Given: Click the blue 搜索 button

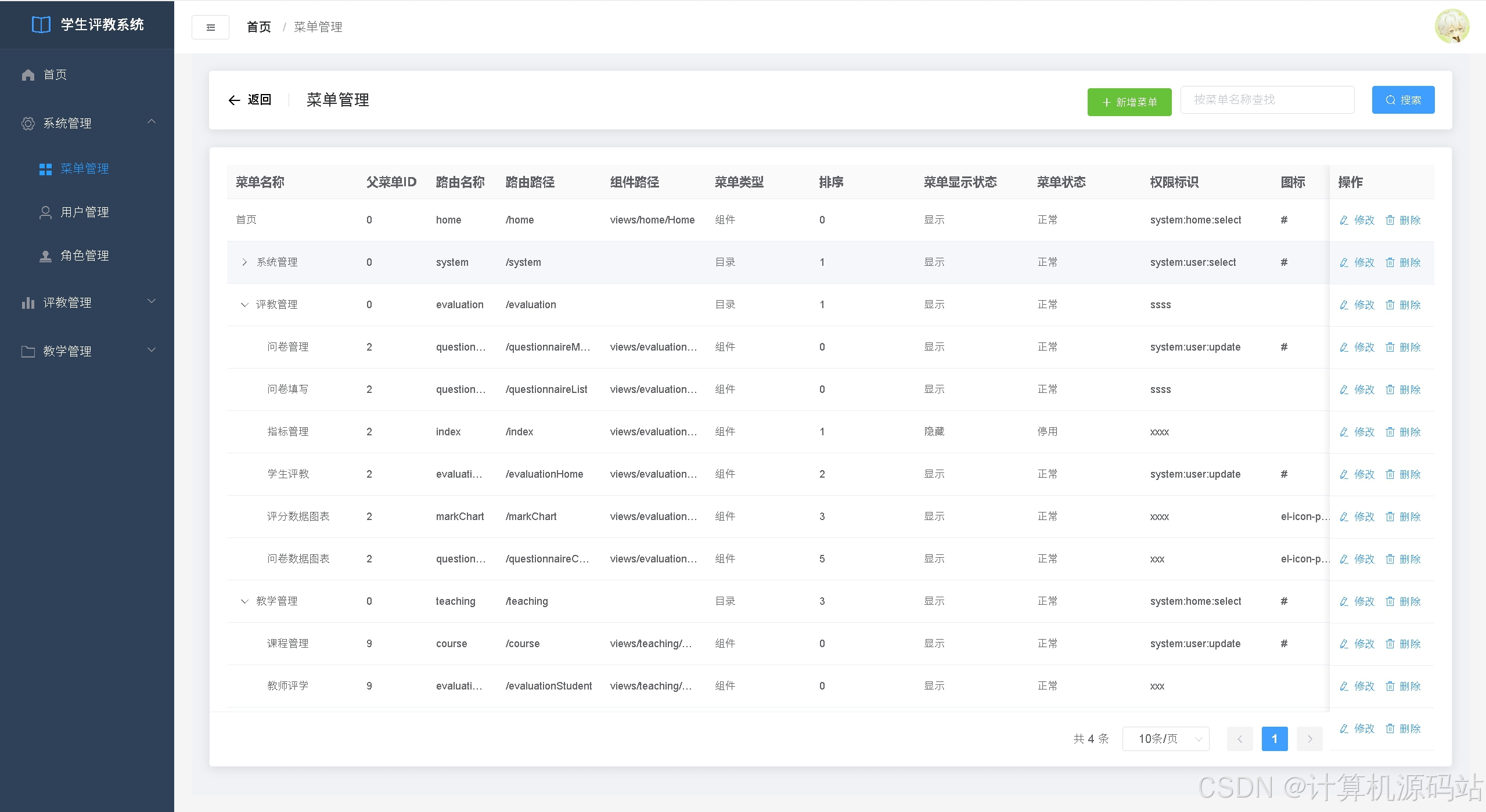Looking at the screenshot, I should 1403,100.
